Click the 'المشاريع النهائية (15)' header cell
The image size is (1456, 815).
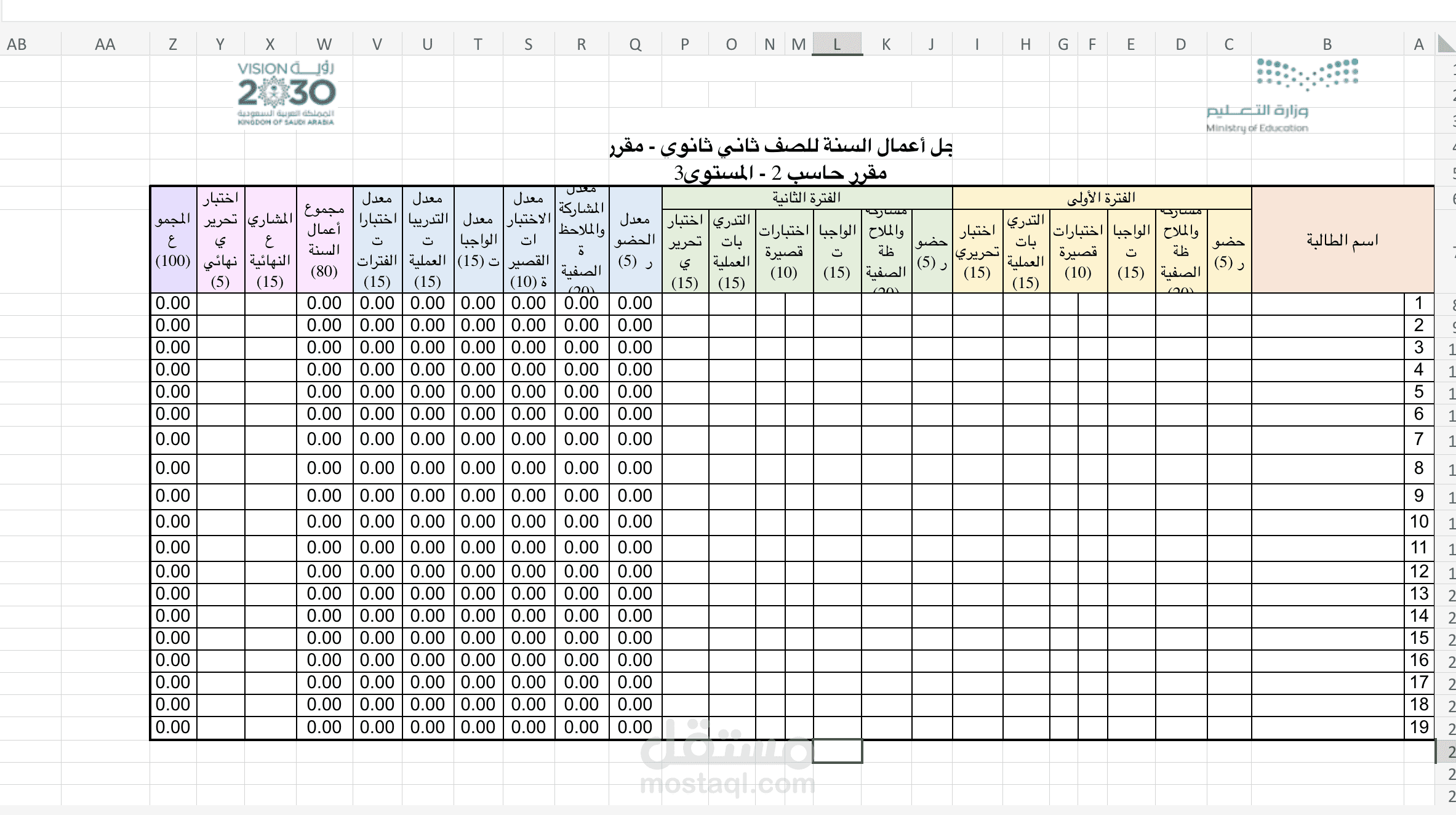[270, 239]
